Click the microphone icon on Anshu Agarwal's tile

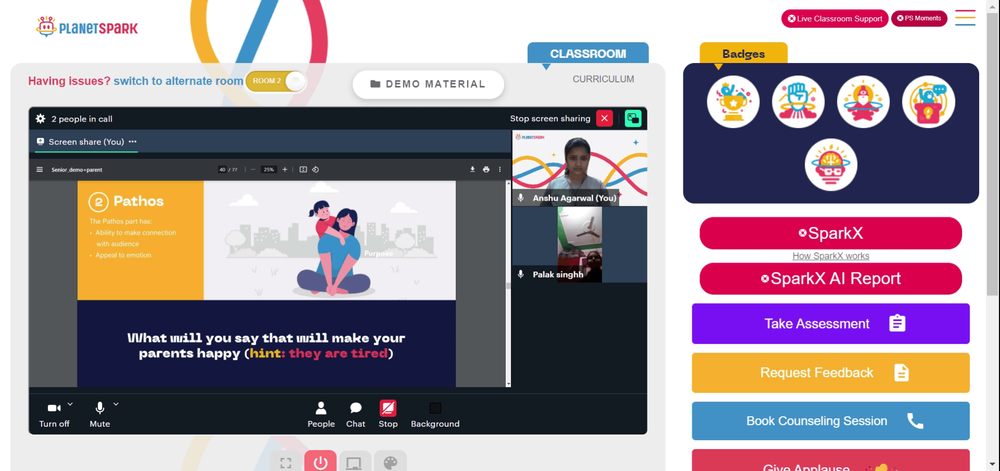[521, 198]
